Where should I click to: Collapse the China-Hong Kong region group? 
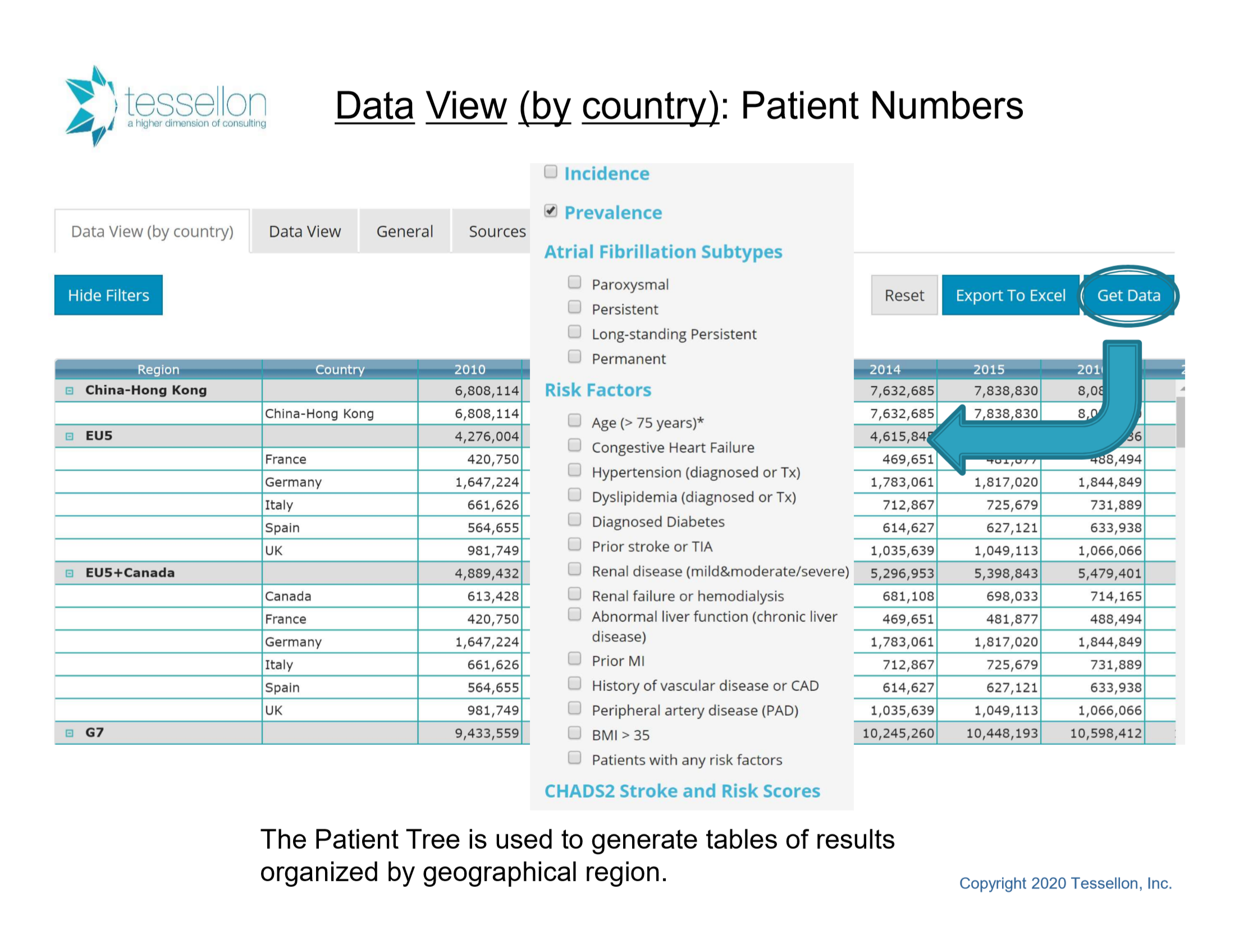pos(70,391)
